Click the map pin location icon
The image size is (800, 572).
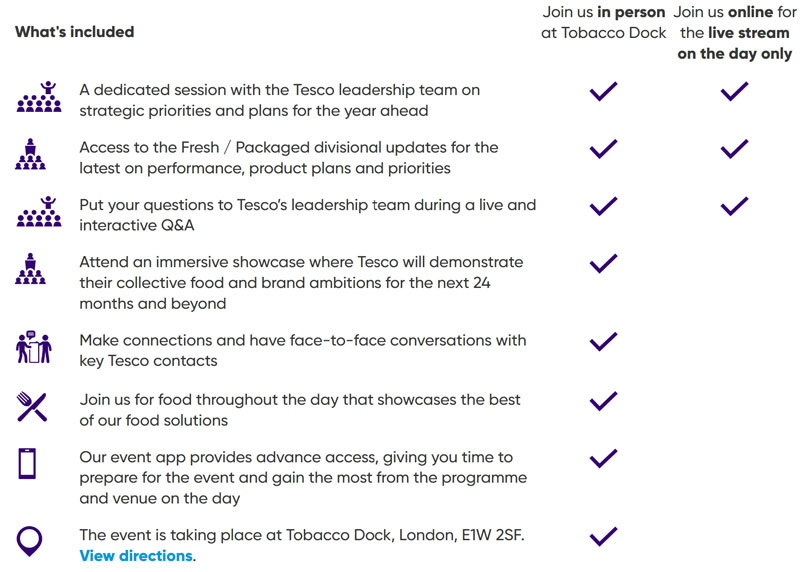tap(30, 541)
